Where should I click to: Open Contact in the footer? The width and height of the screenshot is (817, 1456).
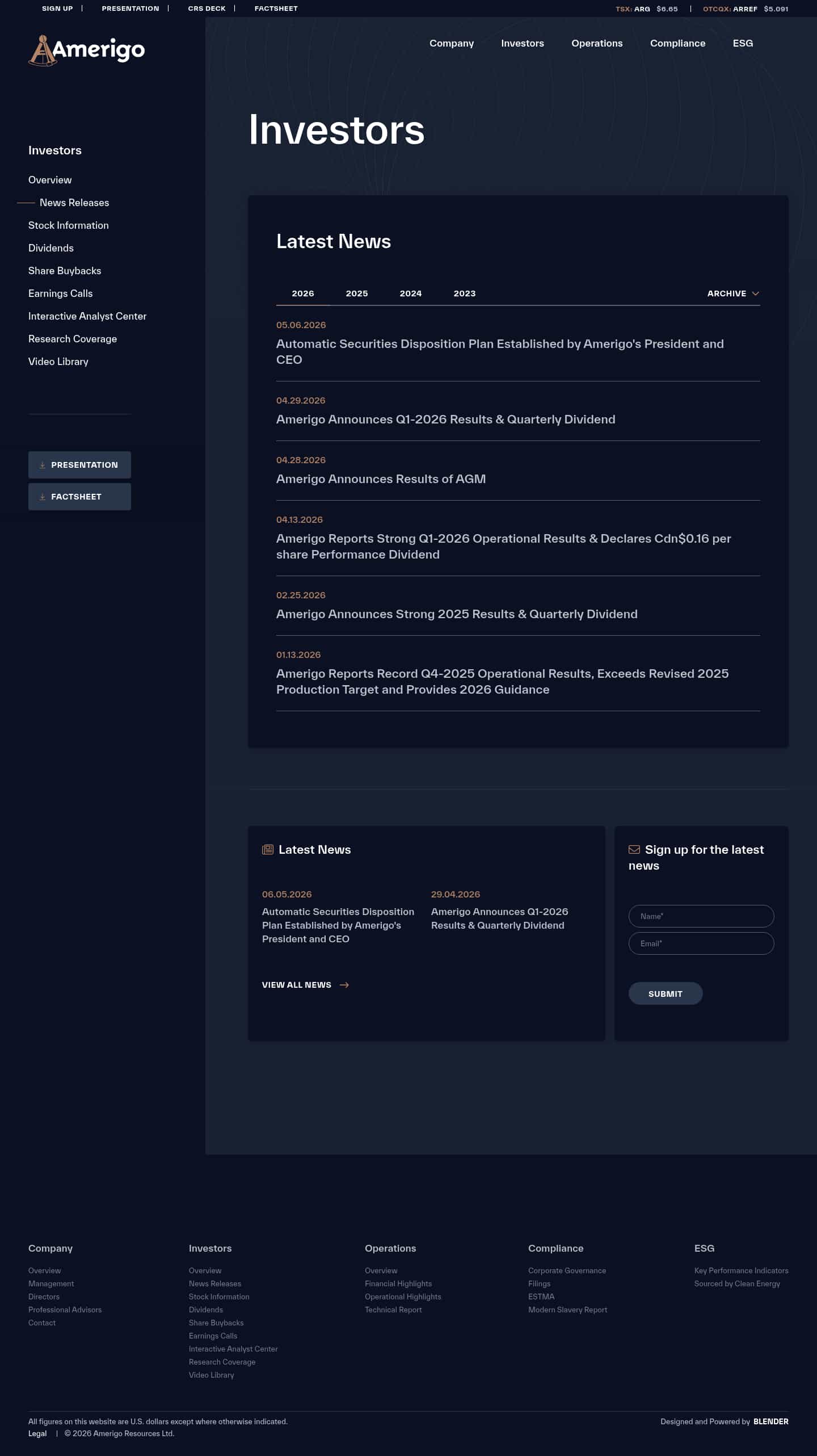pyautogui.click(x=42, y=1323)
